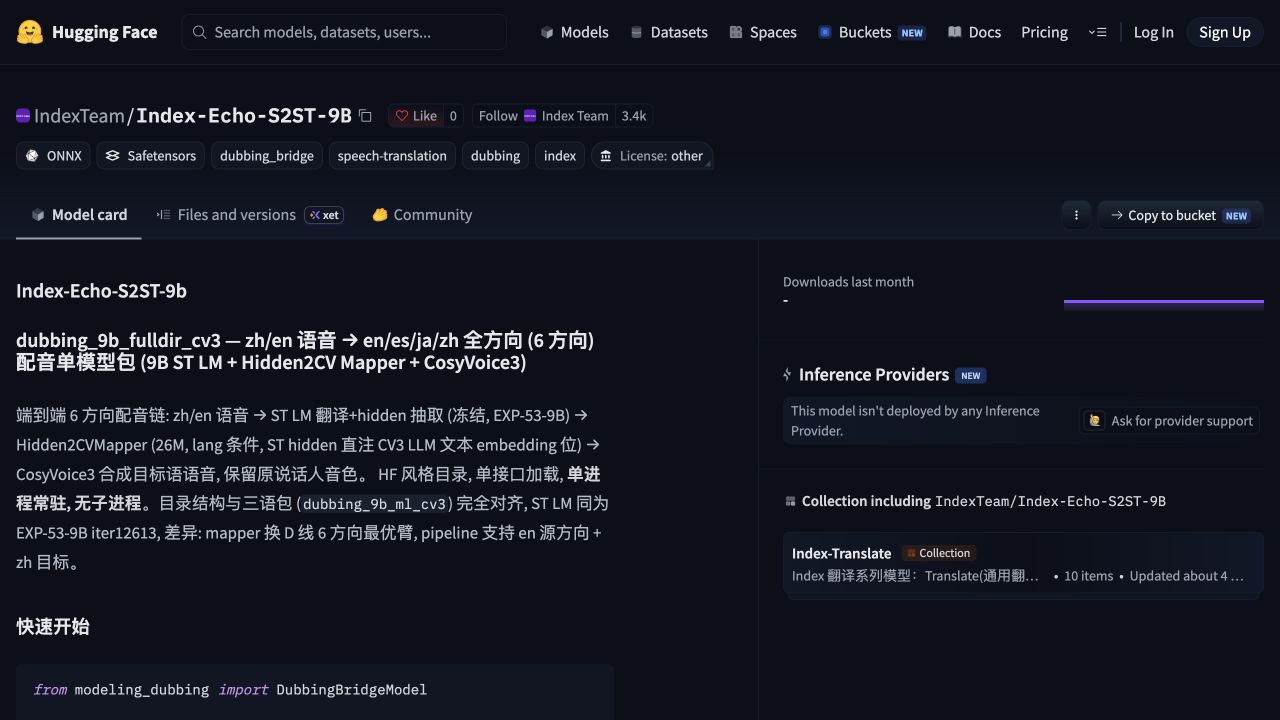
Task: Open the IndexTeam organization link
Action: pos(79,116)
